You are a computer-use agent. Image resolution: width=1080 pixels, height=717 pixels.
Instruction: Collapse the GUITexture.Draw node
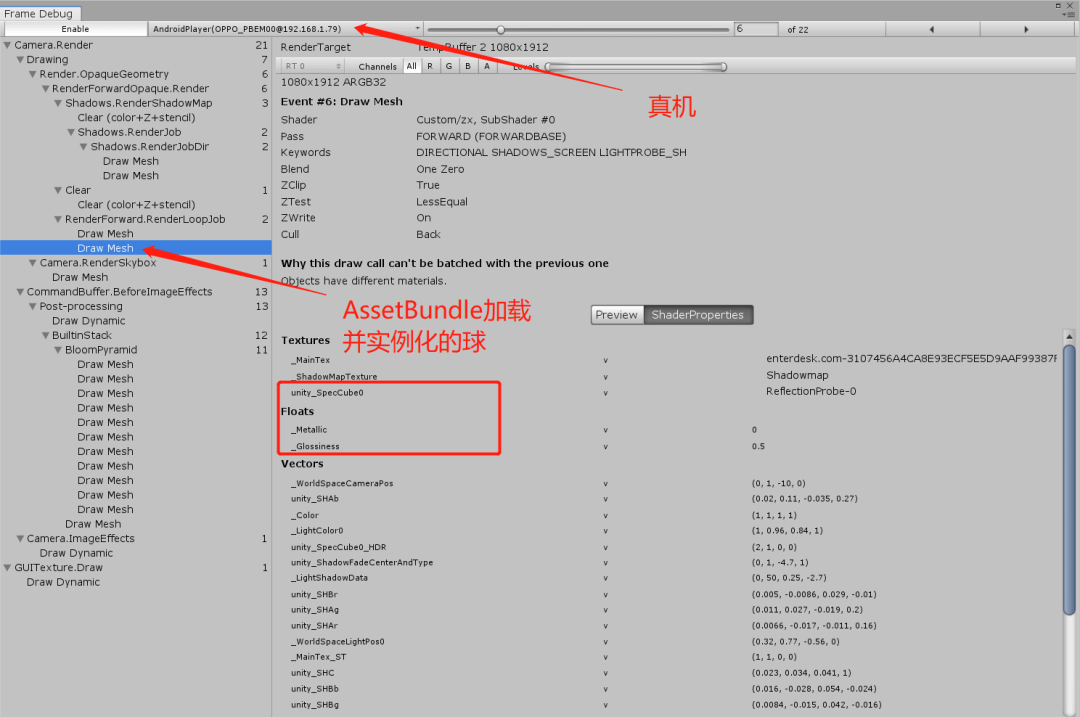(8, 568)
